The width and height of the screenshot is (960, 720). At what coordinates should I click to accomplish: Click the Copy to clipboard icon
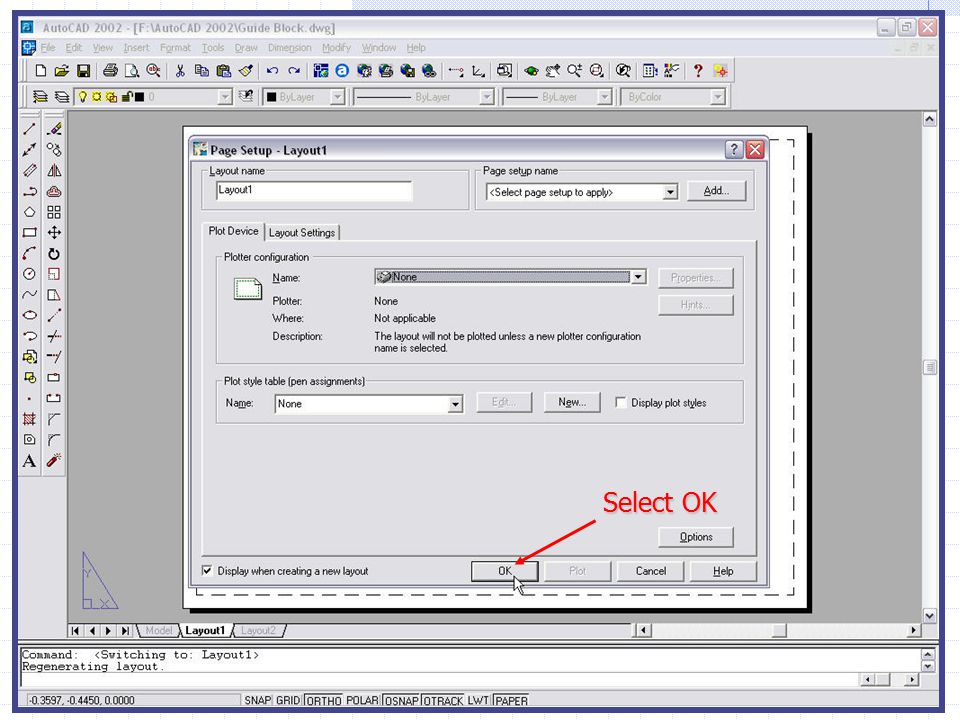click(201, 71)
